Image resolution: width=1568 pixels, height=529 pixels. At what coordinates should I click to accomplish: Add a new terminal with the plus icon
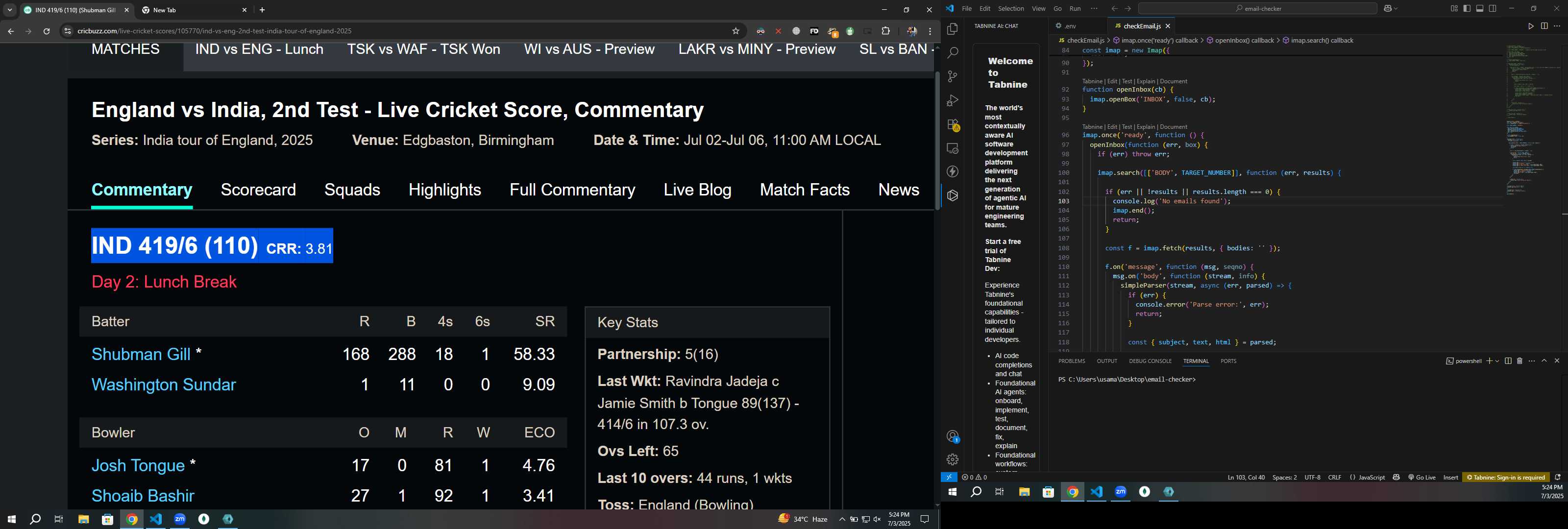coord(1489,361)
